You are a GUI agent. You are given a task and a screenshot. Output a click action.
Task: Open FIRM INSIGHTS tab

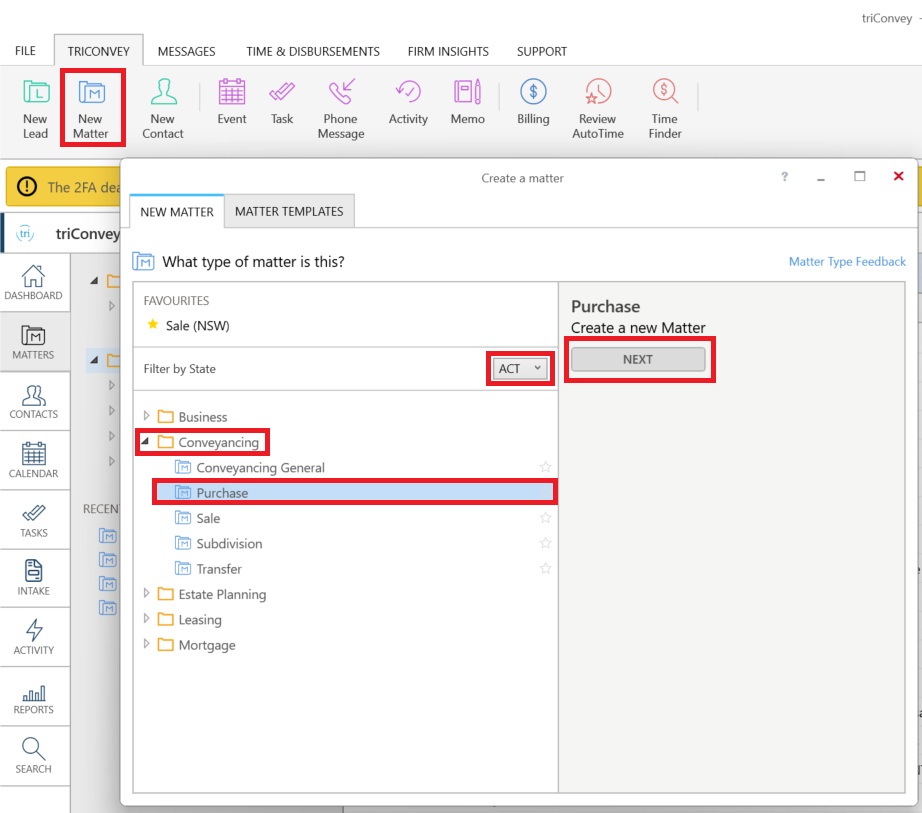448,51
